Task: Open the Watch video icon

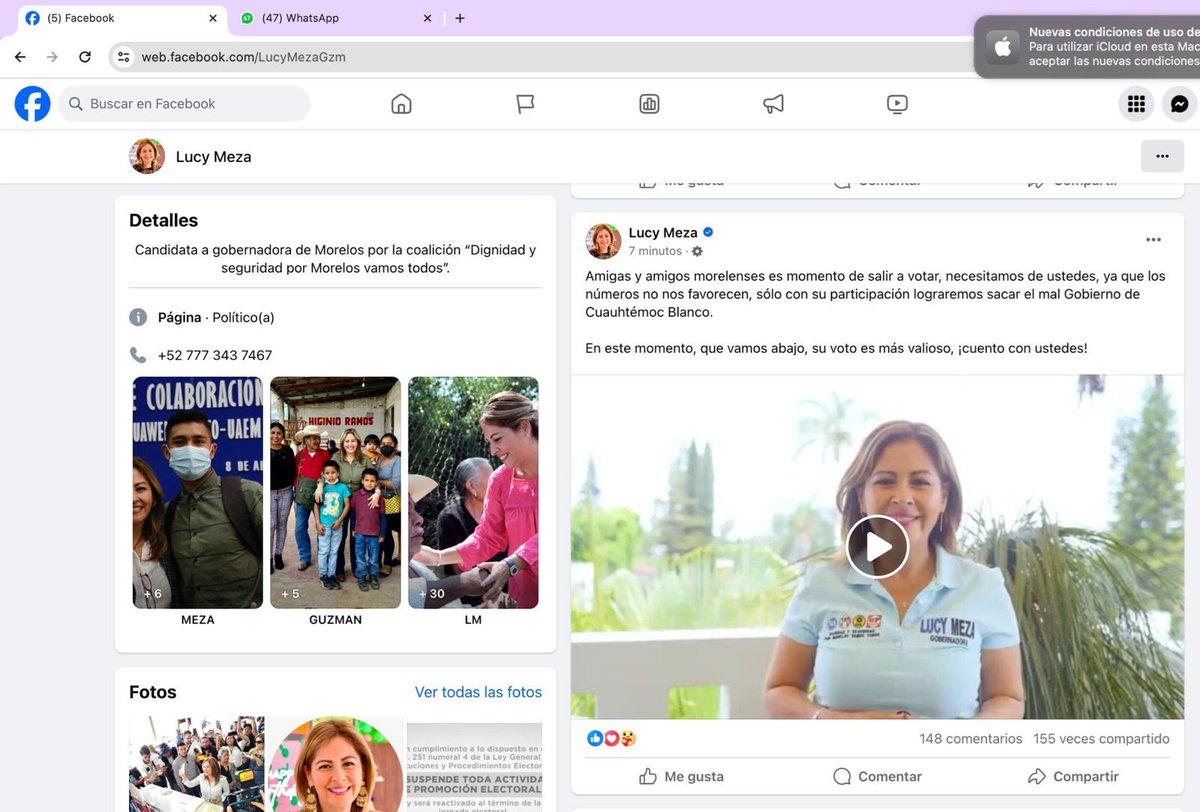Action: point(897,104)
